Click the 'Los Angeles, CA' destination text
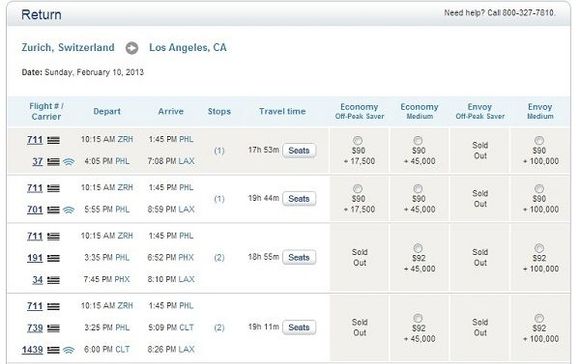The width and height of the screenshot is (580, 364). point(188,48)
